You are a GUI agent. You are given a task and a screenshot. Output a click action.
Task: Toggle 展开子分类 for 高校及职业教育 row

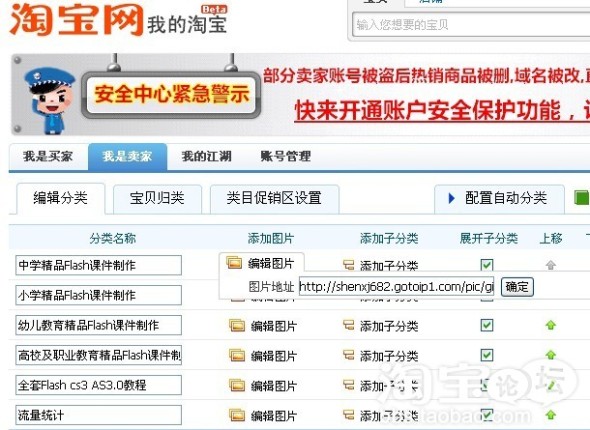point(487,355)
